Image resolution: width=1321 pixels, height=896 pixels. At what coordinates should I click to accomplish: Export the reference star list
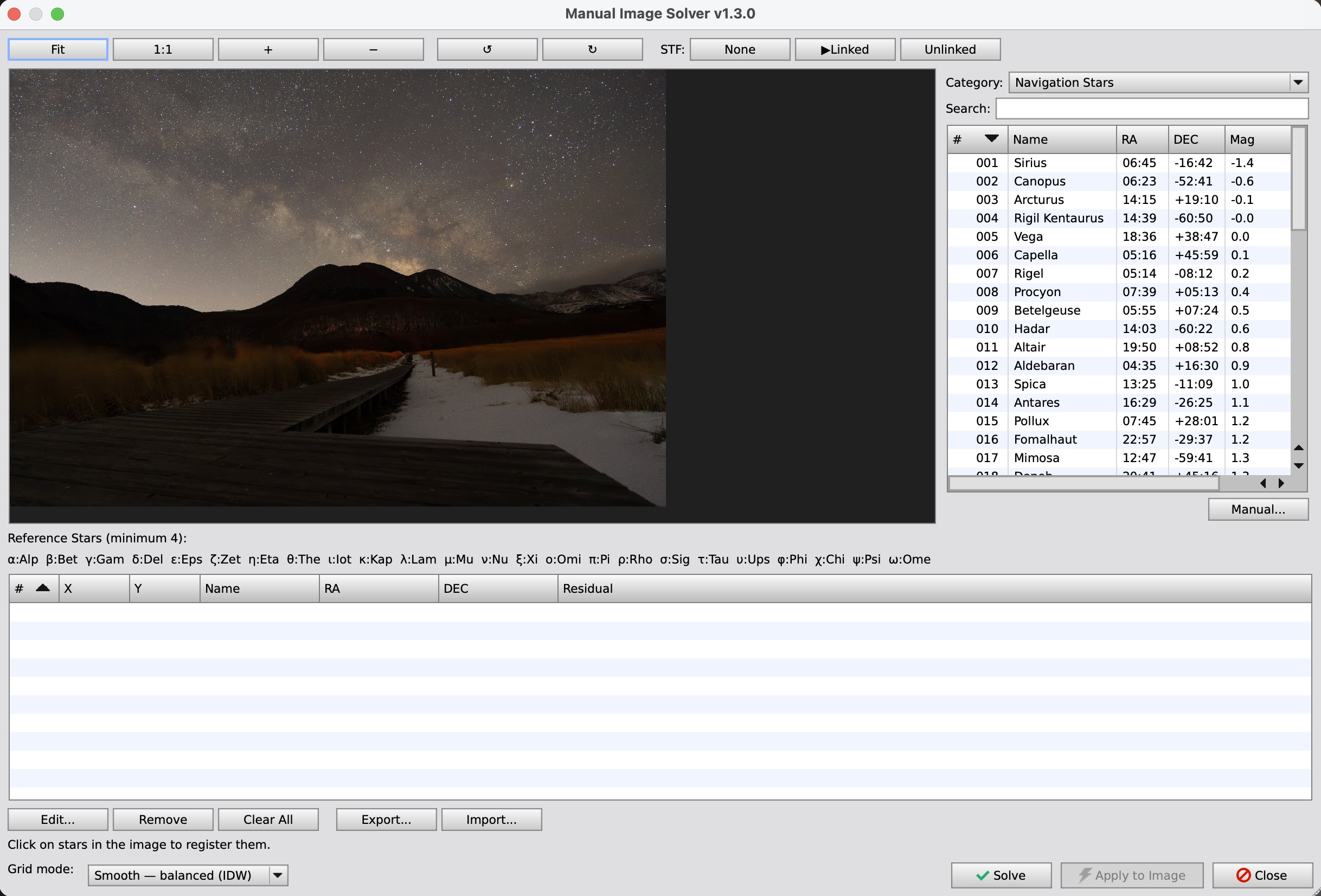coord(386,819)
